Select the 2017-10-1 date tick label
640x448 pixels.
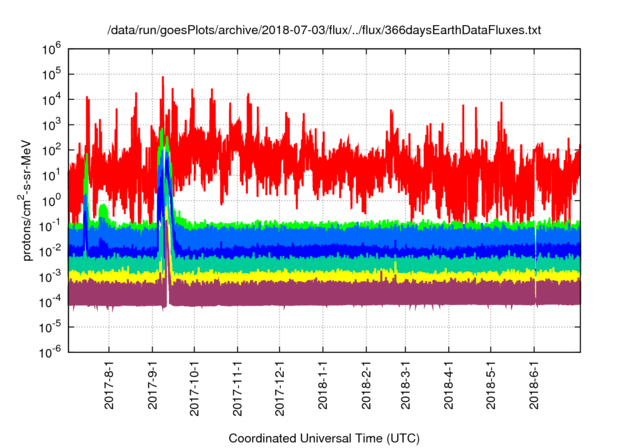194,388
